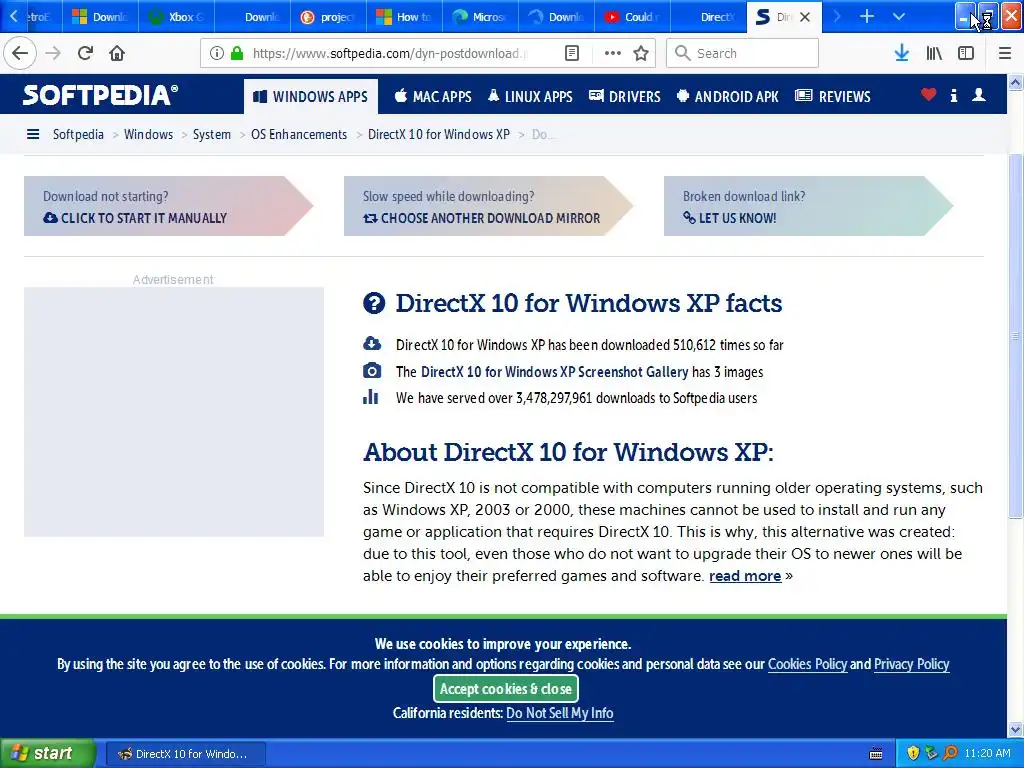This screenshot has width=1024, height=768.
Task: Report broken link via Let Us Know
Action: click(x=729, y=218)
